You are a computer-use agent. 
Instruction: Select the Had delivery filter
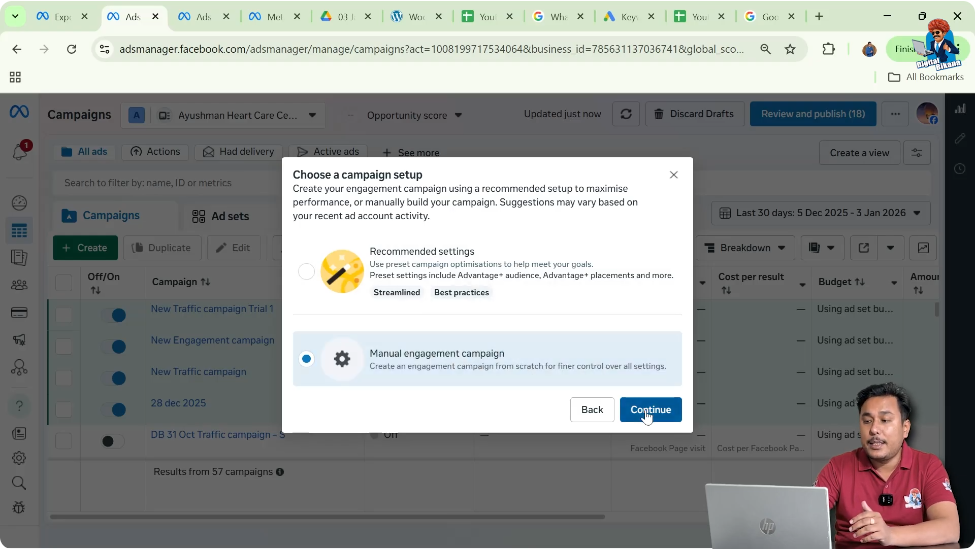(238, 151)
